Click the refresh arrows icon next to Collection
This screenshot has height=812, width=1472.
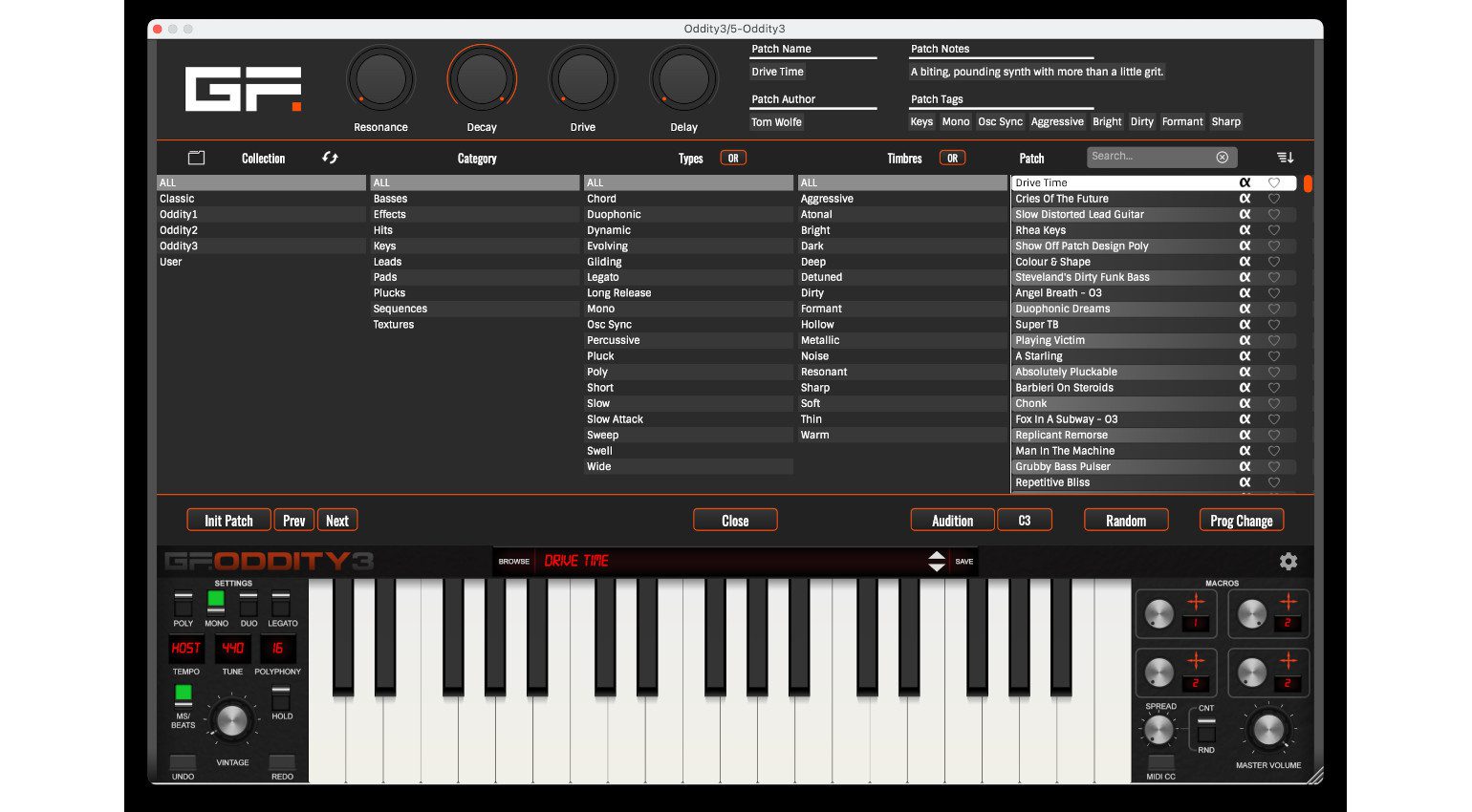click(331, 158)
